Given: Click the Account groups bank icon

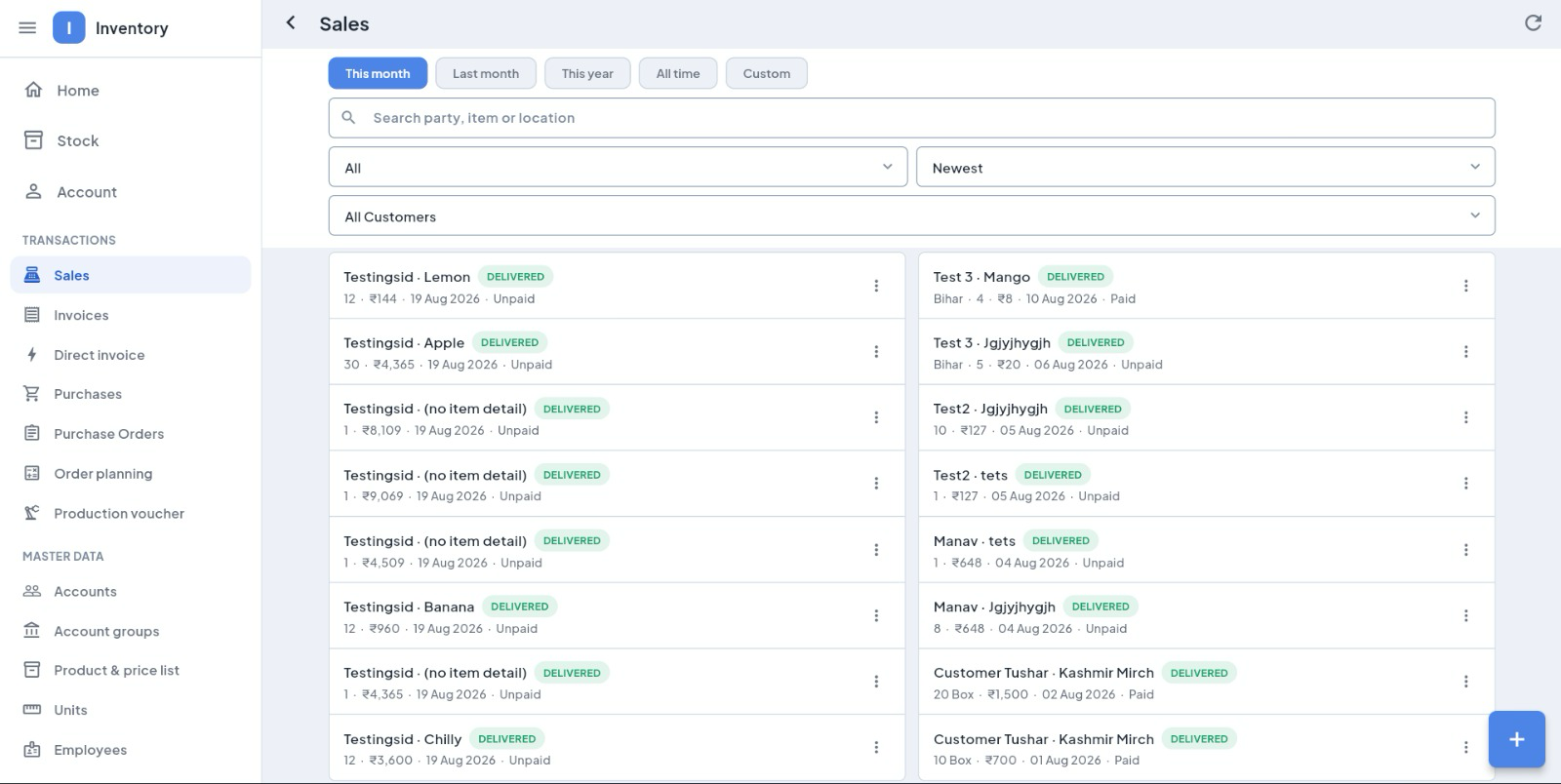Looking at the screenshot, I should coord(32,631).
